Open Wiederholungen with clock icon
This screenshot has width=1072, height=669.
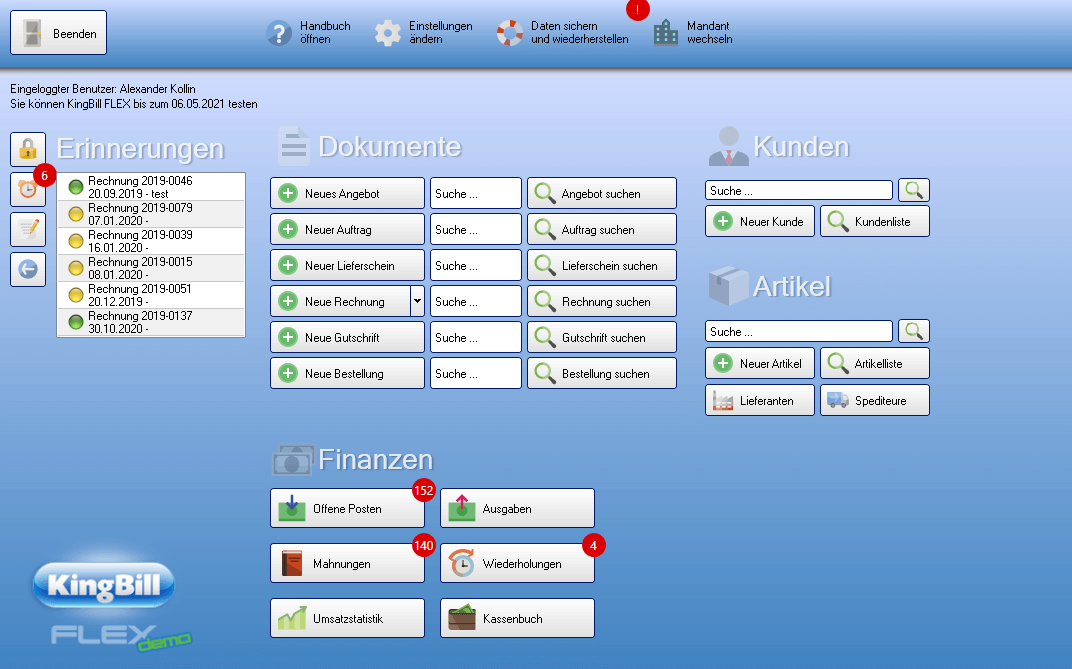pos(517,563)
